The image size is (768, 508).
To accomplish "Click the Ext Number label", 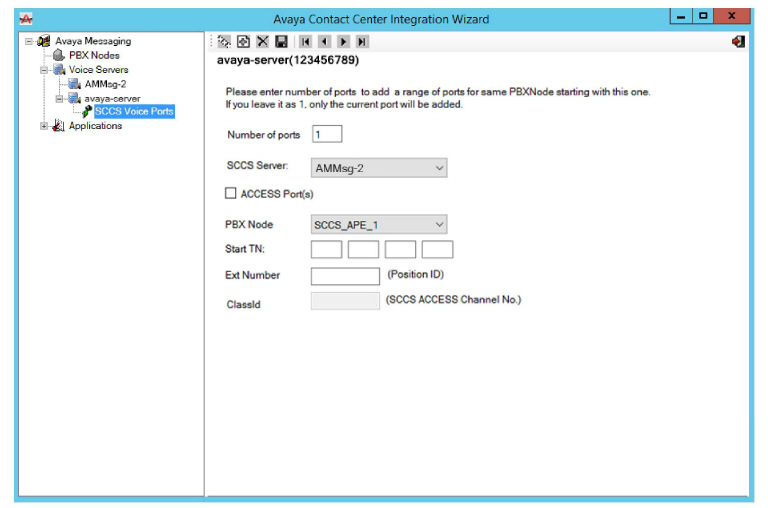I will pos(252,275).
